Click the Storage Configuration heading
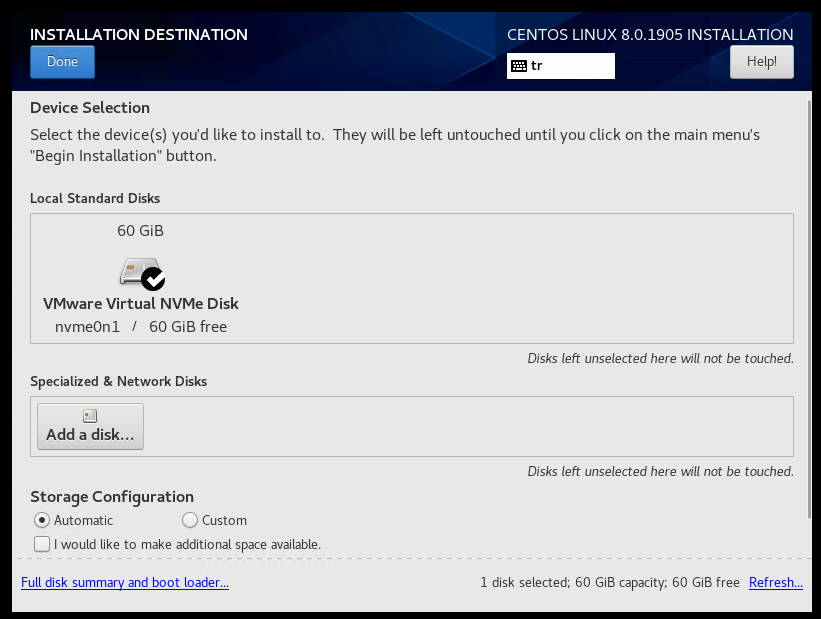821x619 pixels. (x=112, y=496)
